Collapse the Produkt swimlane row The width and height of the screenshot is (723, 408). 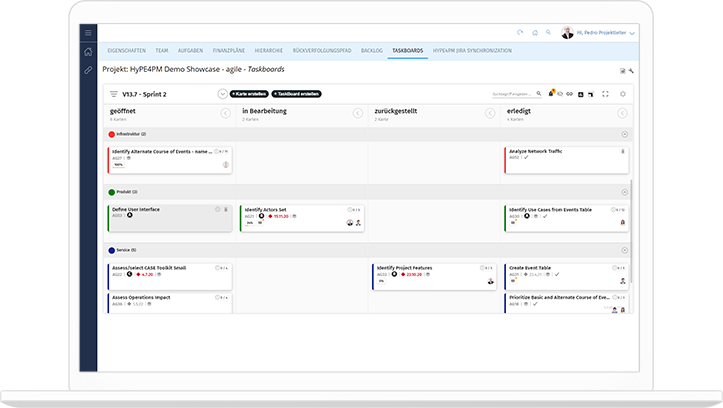coord(625,191)
